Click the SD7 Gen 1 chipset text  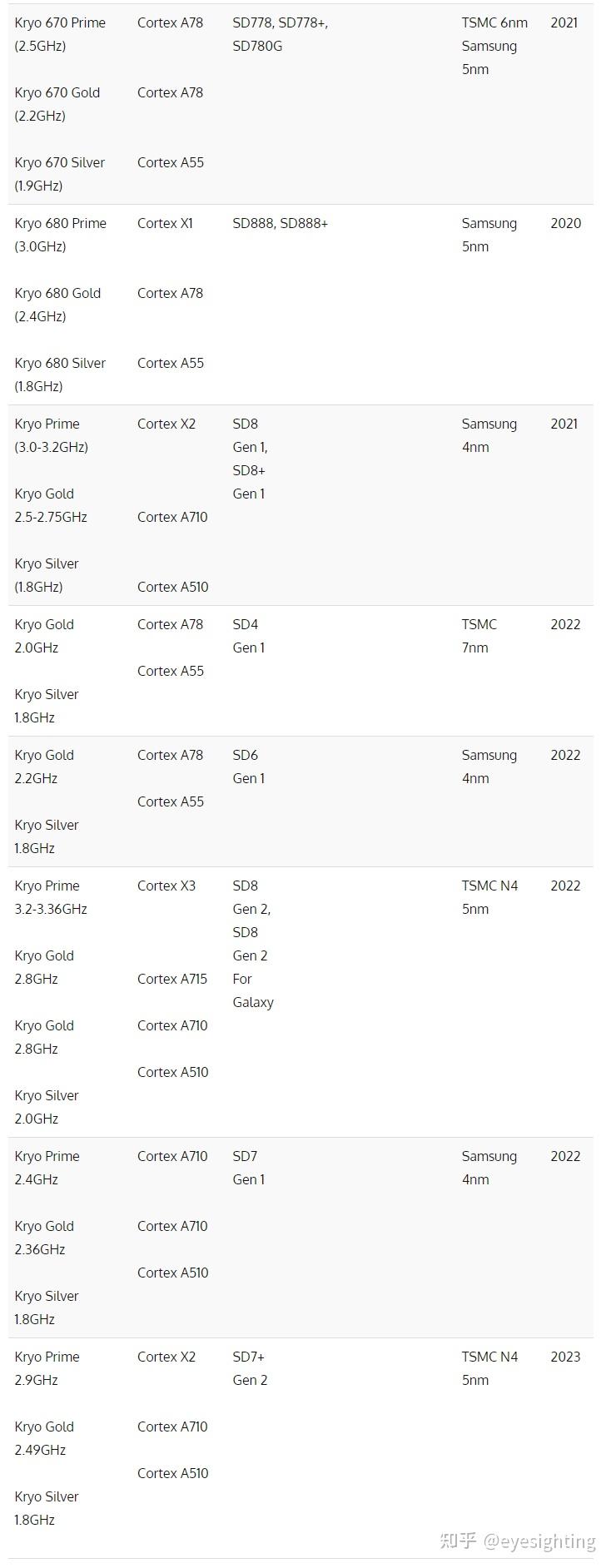click(248, 1168)
